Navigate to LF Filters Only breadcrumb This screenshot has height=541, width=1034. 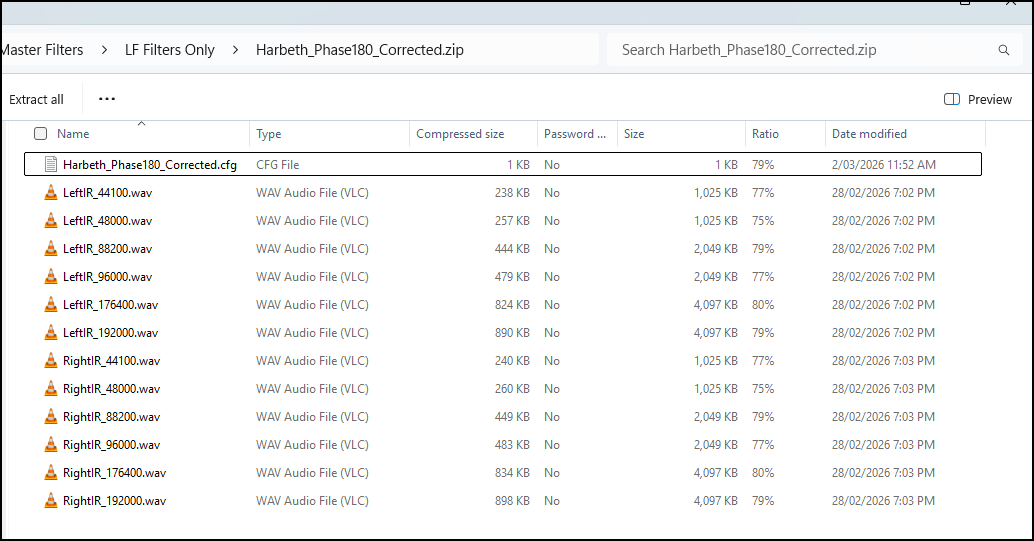coord(169,50)
